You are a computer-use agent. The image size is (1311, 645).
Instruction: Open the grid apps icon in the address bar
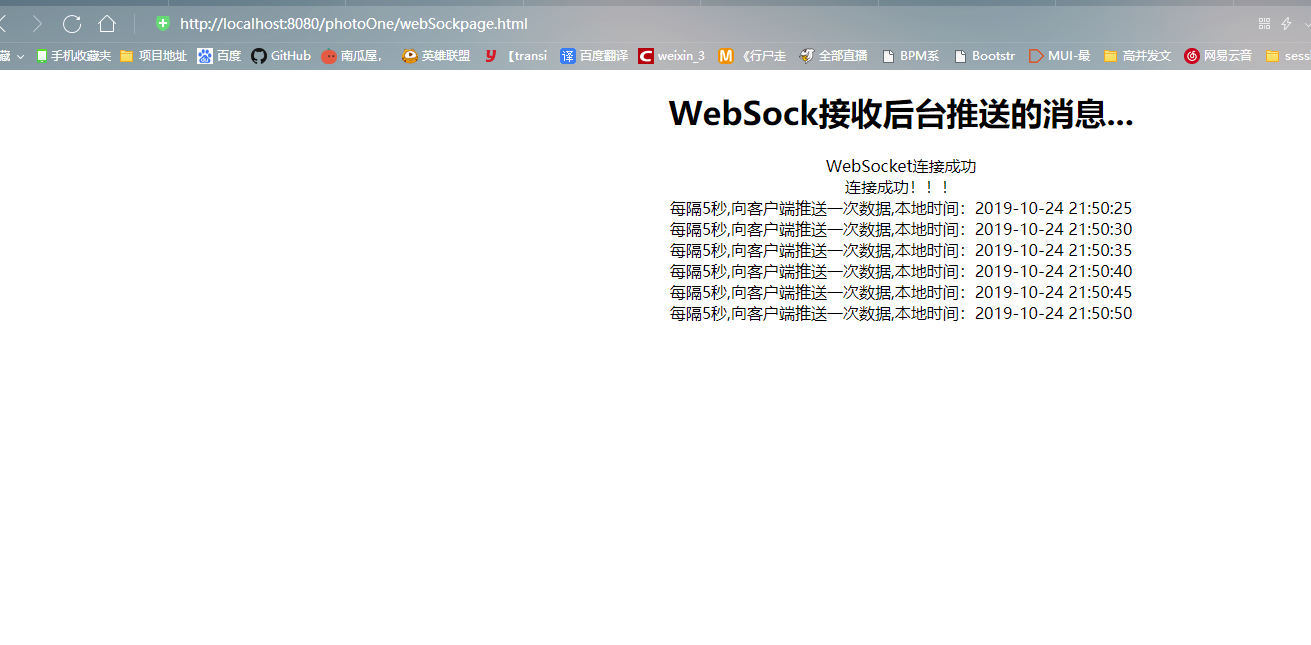coord(1264,23)
